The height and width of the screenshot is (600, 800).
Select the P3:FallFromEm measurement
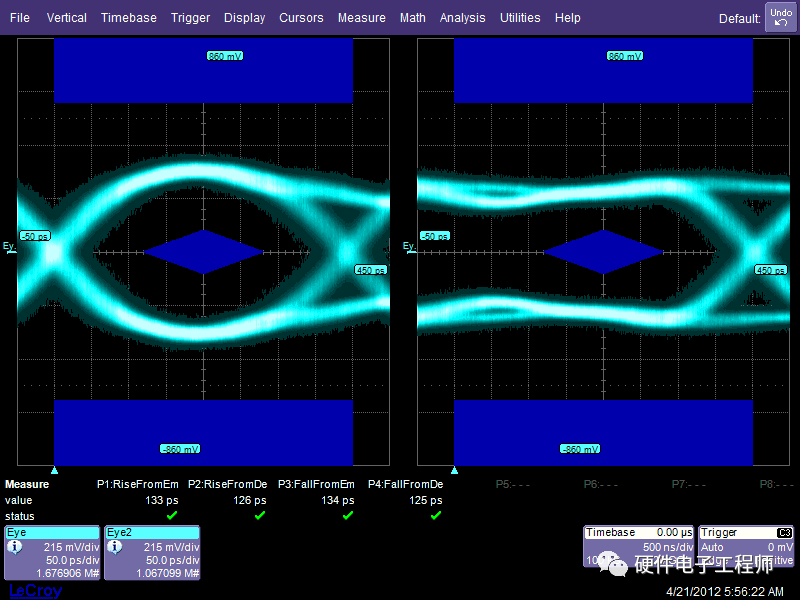(x=316, y=484)
